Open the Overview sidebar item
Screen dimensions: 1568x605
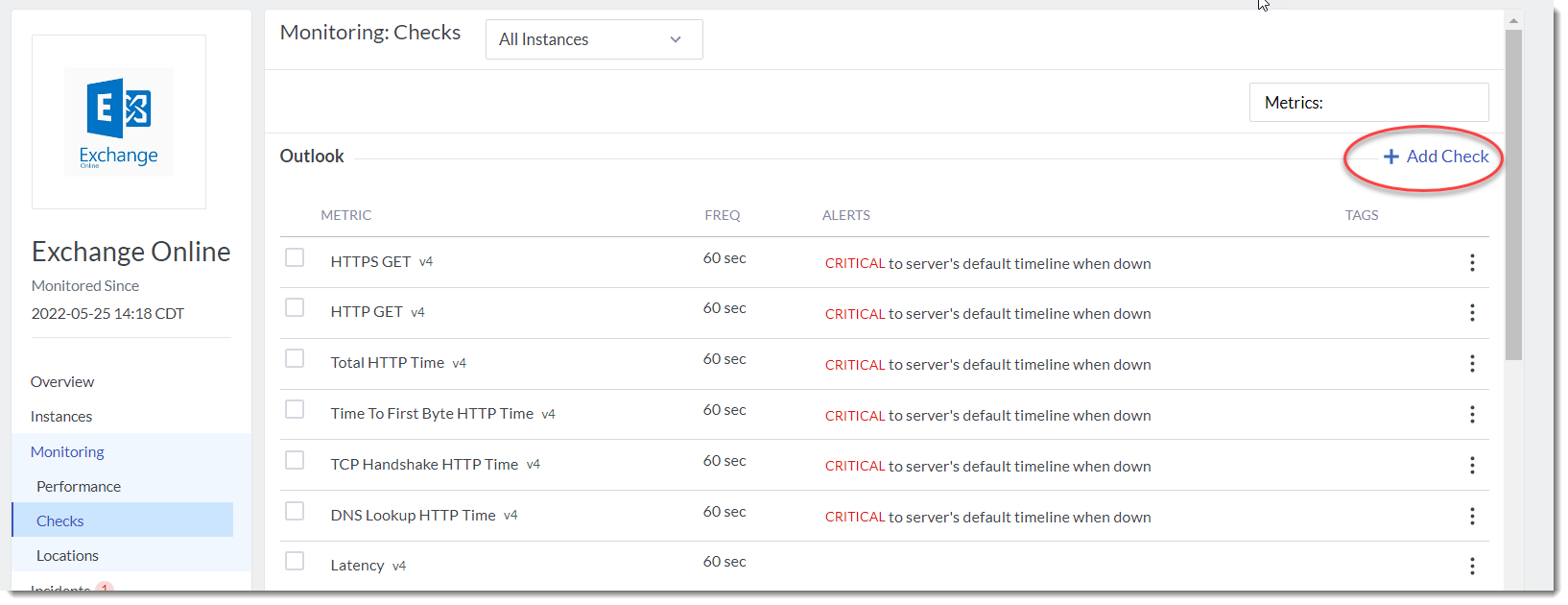coord(62,381)
